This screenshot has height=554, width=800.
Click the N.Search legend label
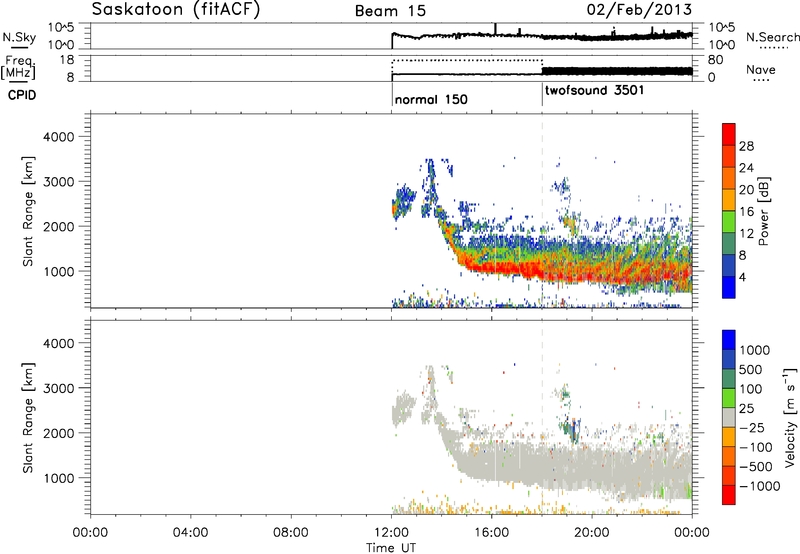tap(772, 37)
